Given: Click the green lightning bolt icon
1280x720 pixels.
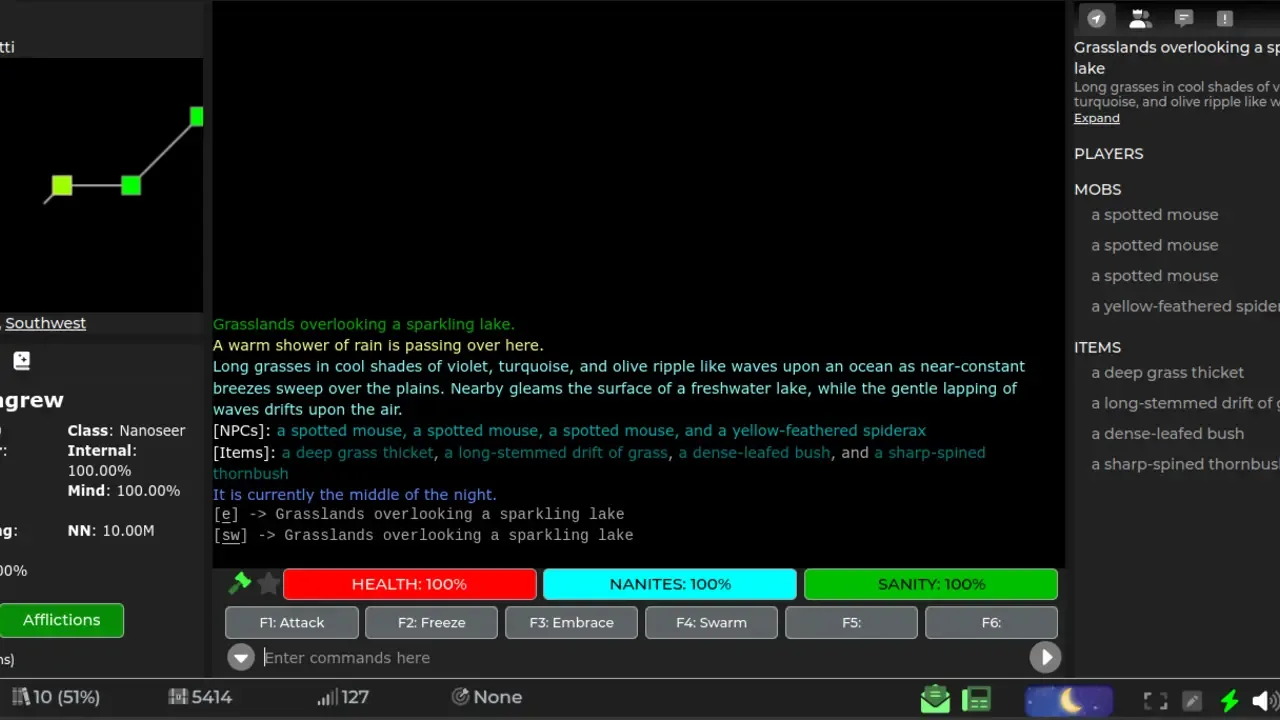Looking at the screenshot, I should click(1229, 700).
